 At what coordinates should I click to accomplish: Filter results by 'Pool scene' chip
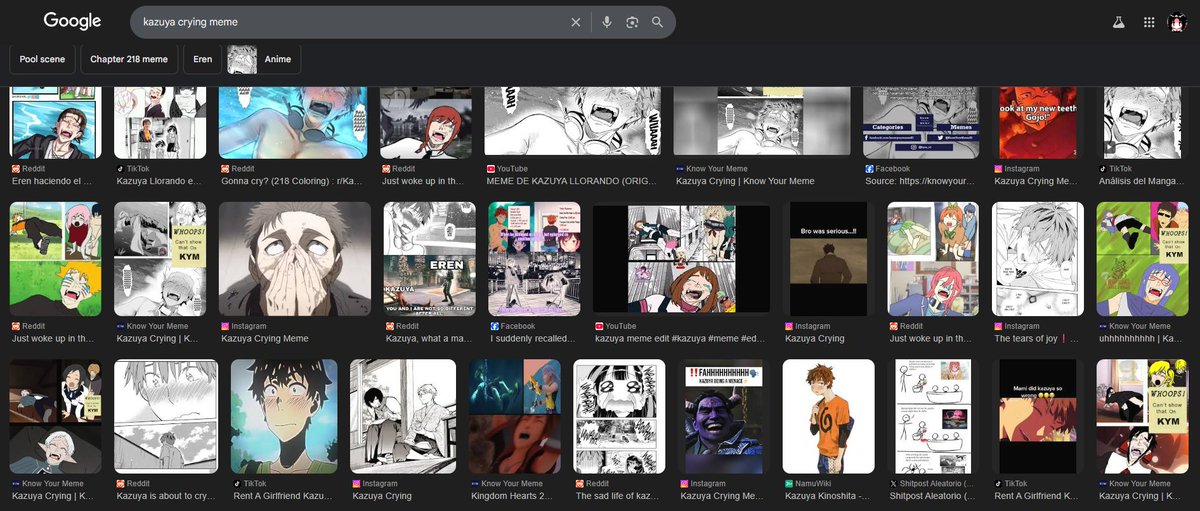pos(42,59)
